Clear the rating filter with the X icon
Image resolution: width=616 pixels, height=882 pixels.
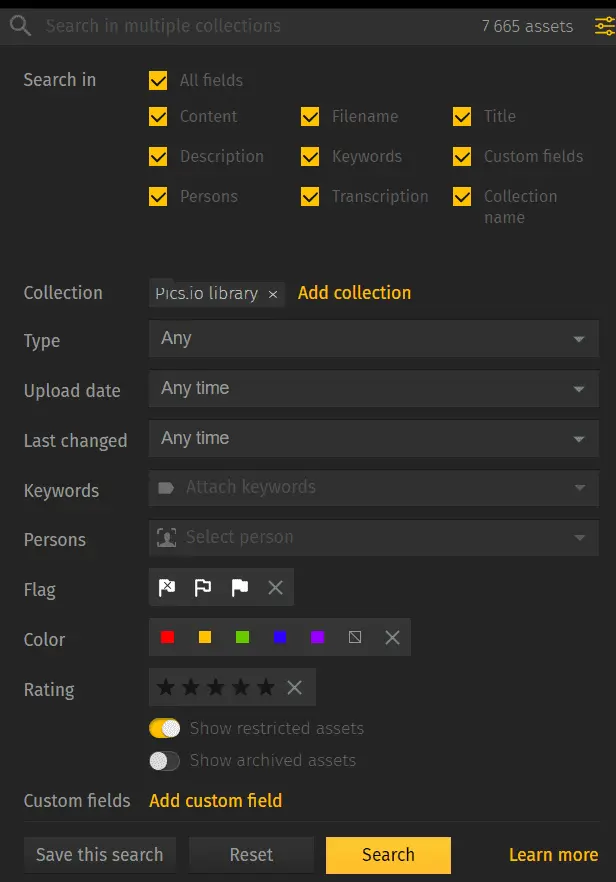click(x=294, y=687)
